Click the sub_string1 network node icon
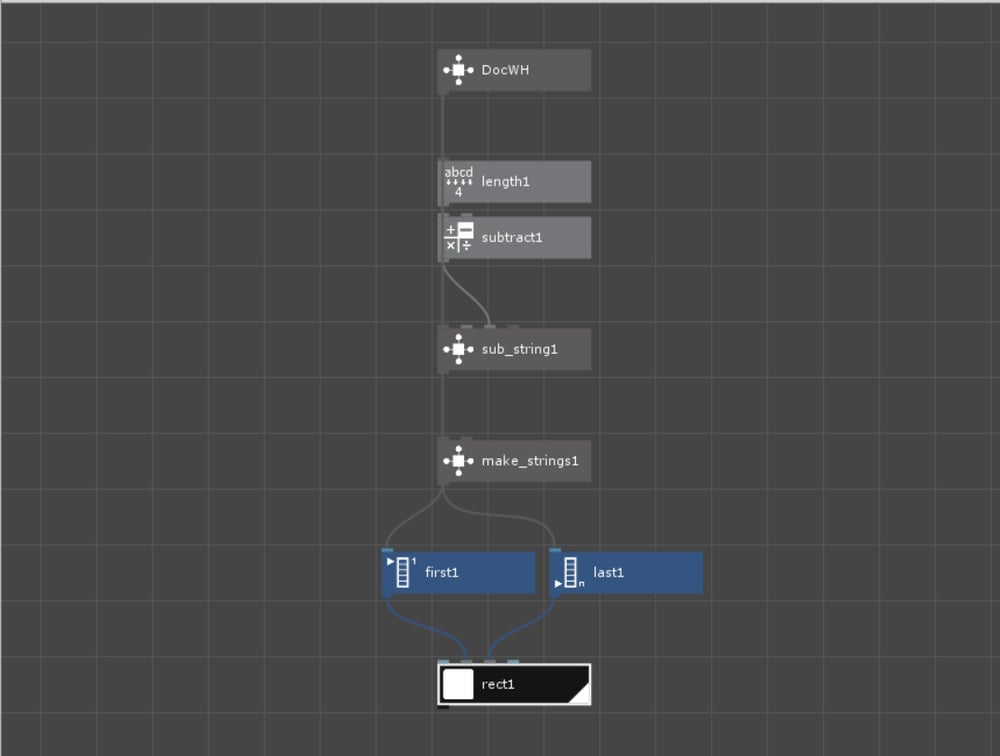Viewport: 1000px width, 756px height. [x=458, y=349]
